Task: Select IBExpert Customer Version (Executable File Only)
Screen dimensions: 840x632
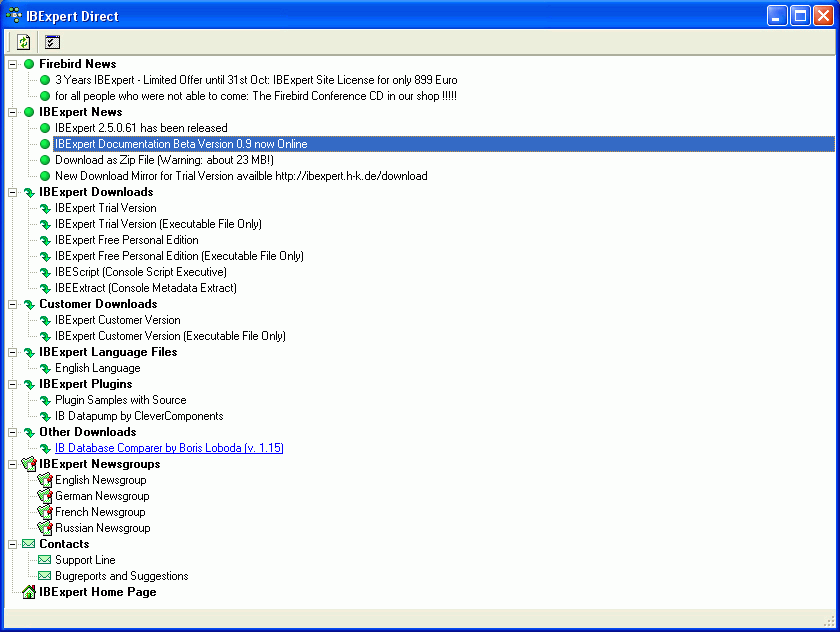Action: pyautogui.click(x=170, y=336)
